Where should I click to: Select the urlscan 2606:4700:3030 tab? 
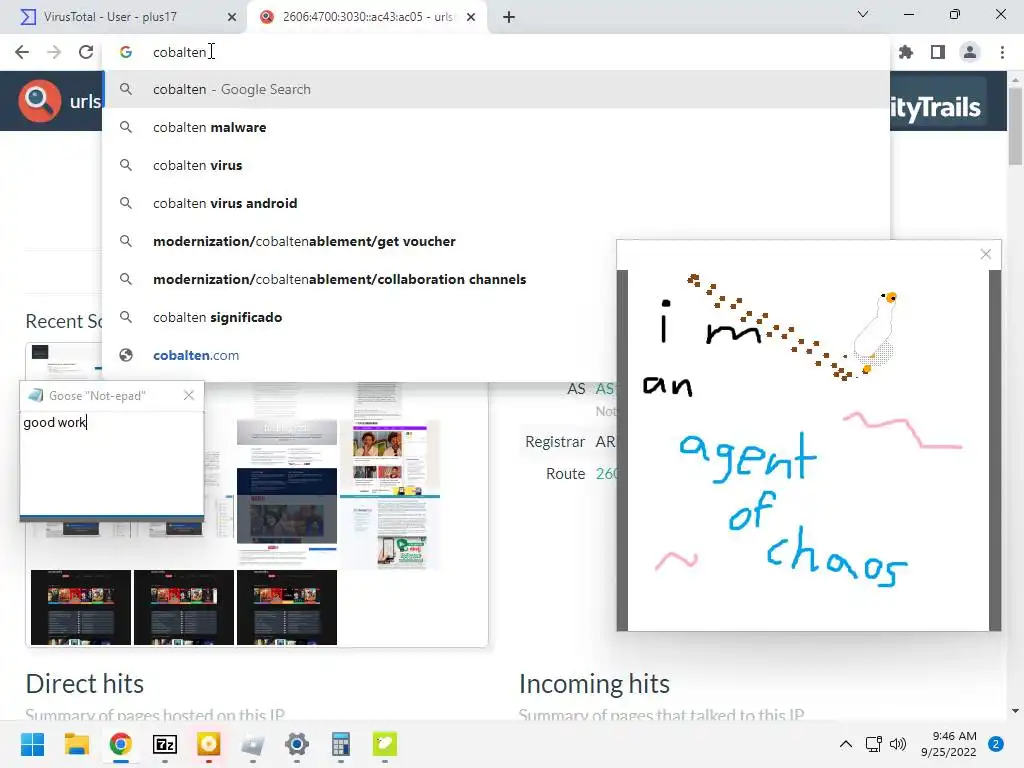[x=366, y=17]
